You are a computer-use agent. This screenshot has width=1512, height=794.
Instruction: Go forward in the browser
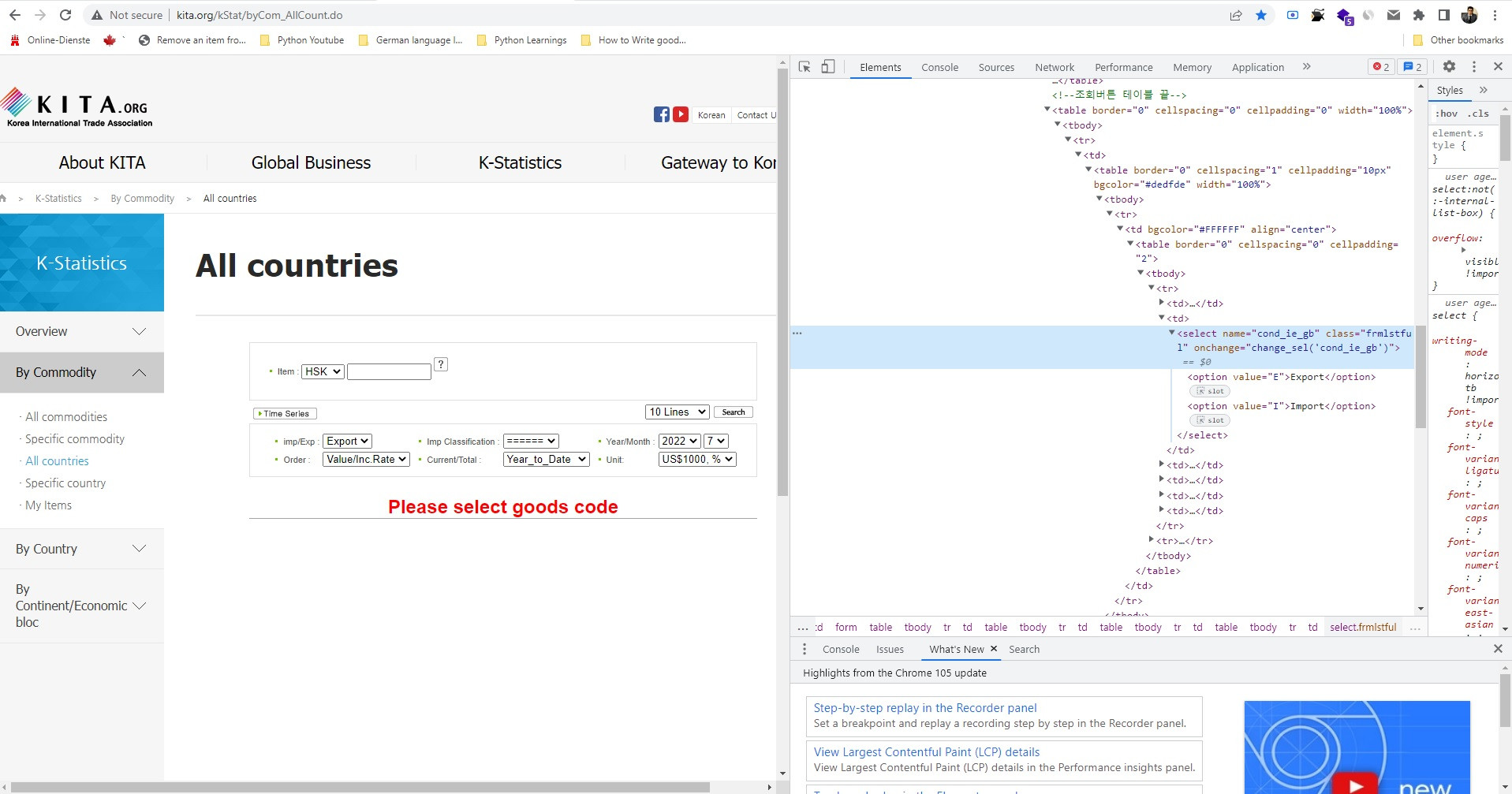click(x=40, y=15)
